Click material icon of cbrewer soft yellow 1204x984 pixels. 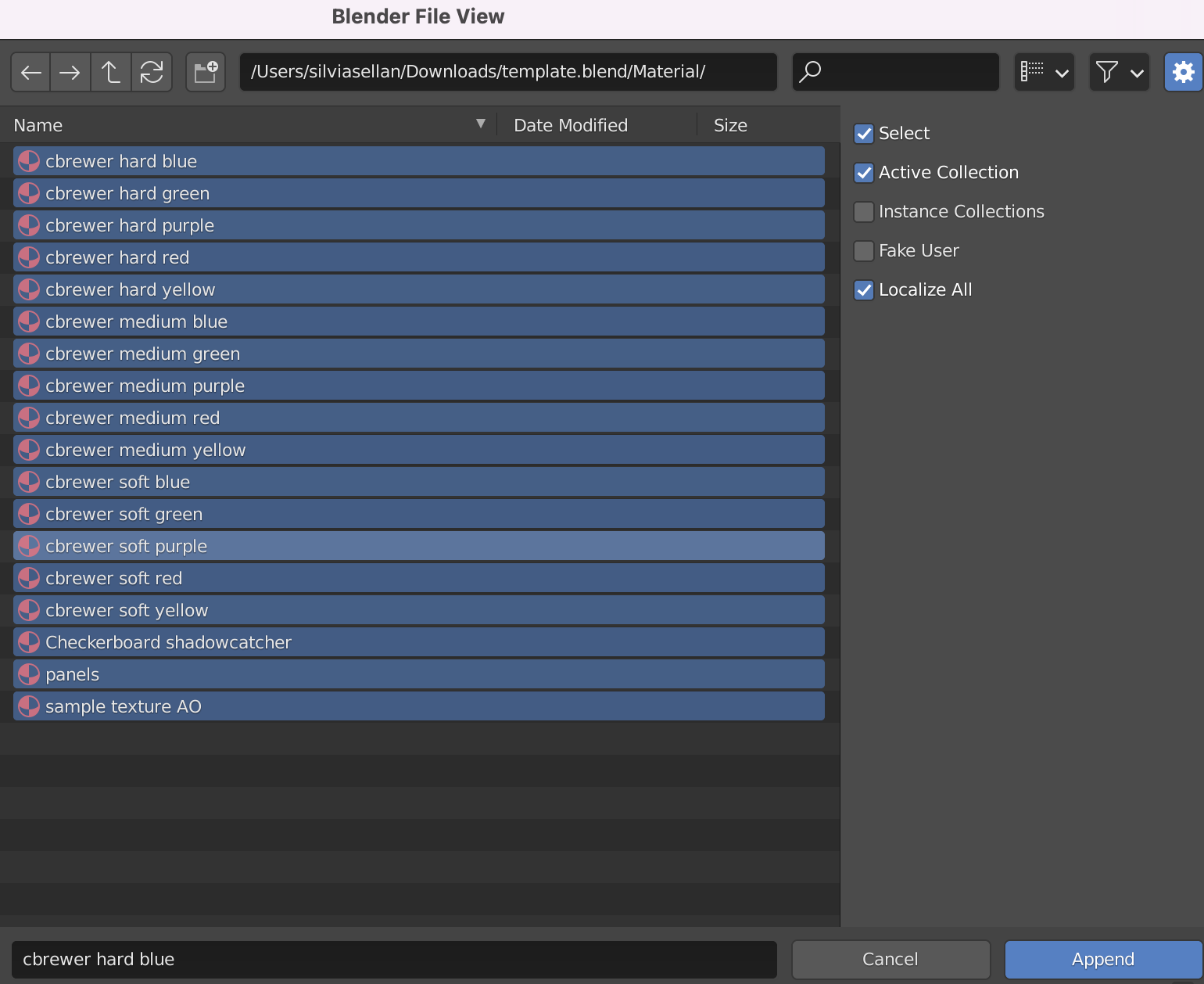[x=29, y=610]
